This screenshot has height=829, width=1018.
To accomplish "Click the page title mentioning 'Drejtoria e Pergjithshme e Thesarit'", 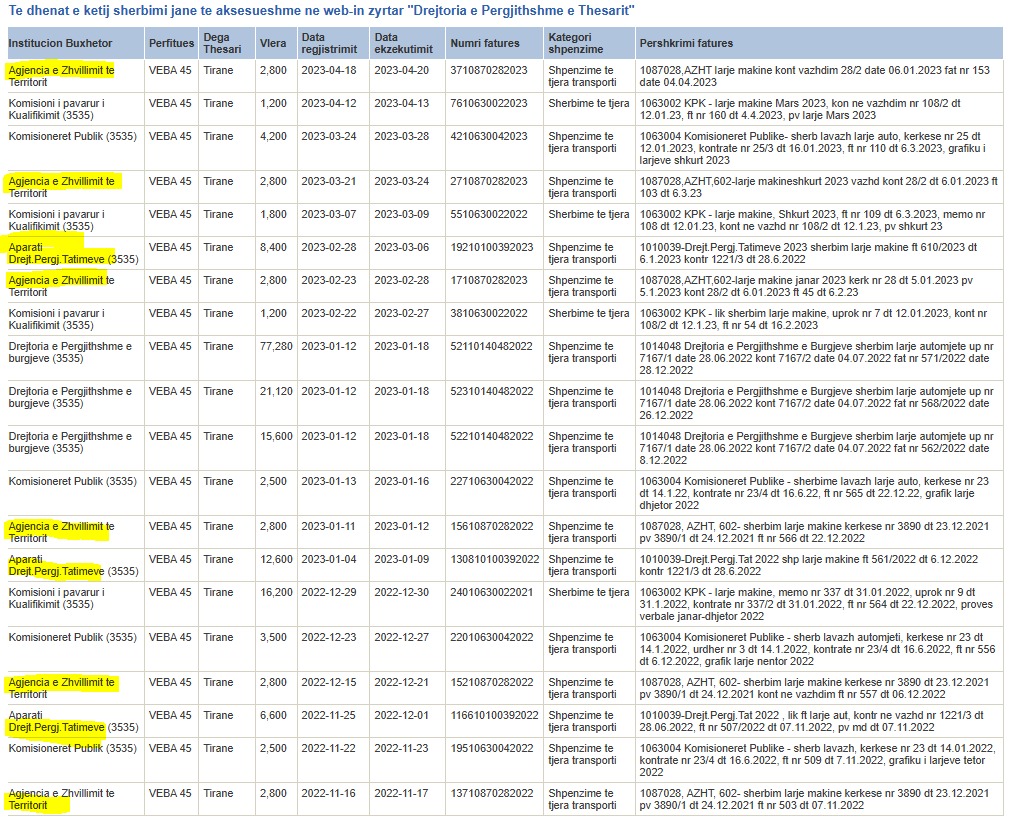I will (x=320, y=10).
